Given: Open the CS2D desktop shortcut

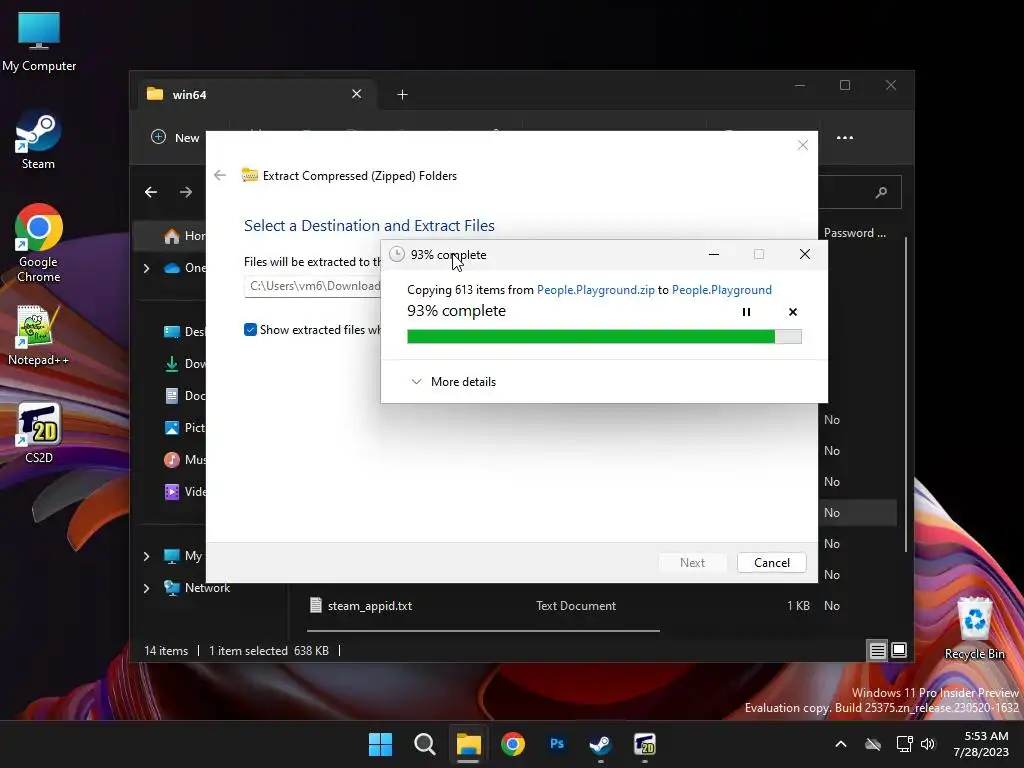Looking at the screenshot, I should [39, 432].
